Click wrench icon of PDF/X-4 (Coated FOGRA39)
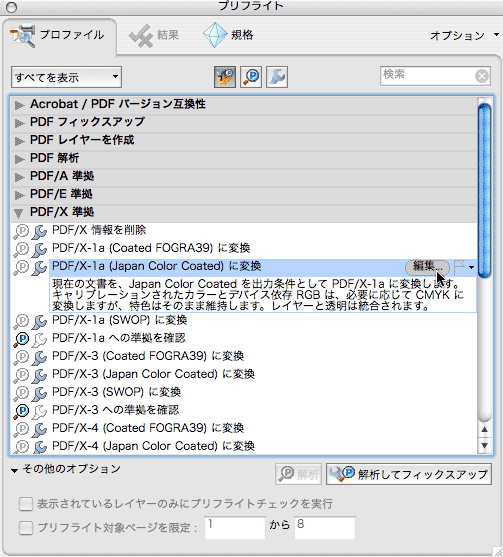 click(x=39, y=430)
